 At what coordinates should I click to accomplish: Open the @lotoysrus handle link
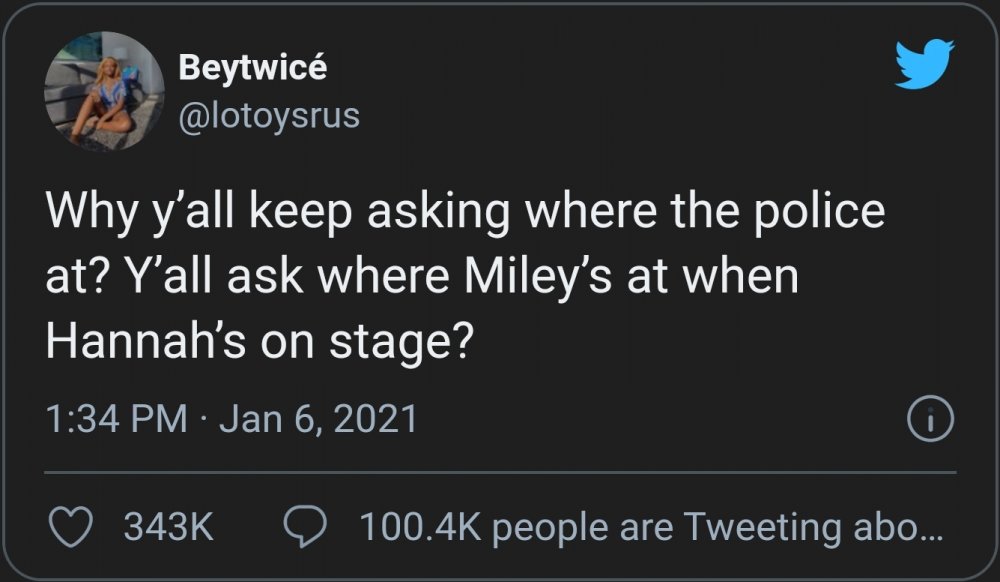coord(268,117)
